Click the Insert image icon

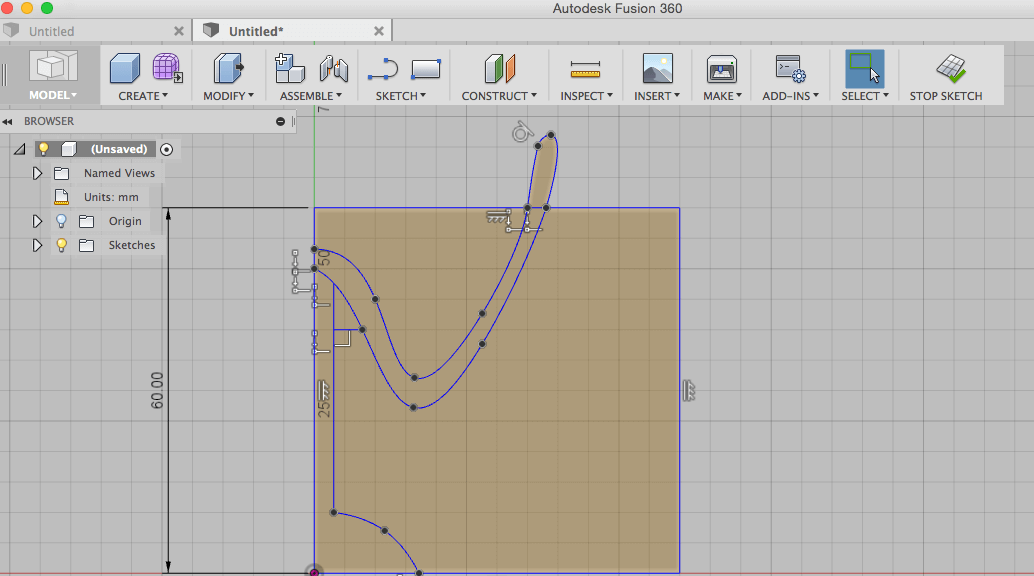point(657,68)
